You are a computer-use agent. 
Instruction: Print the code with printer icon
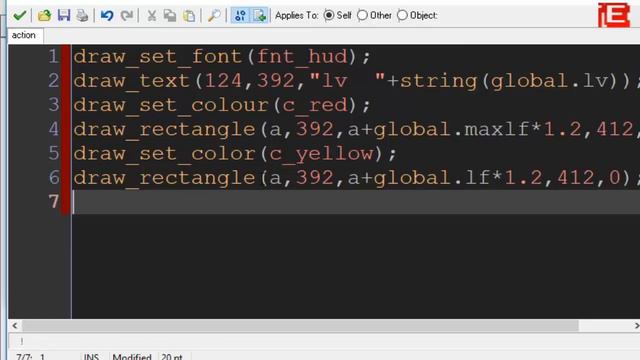click(x=82, y=16)
